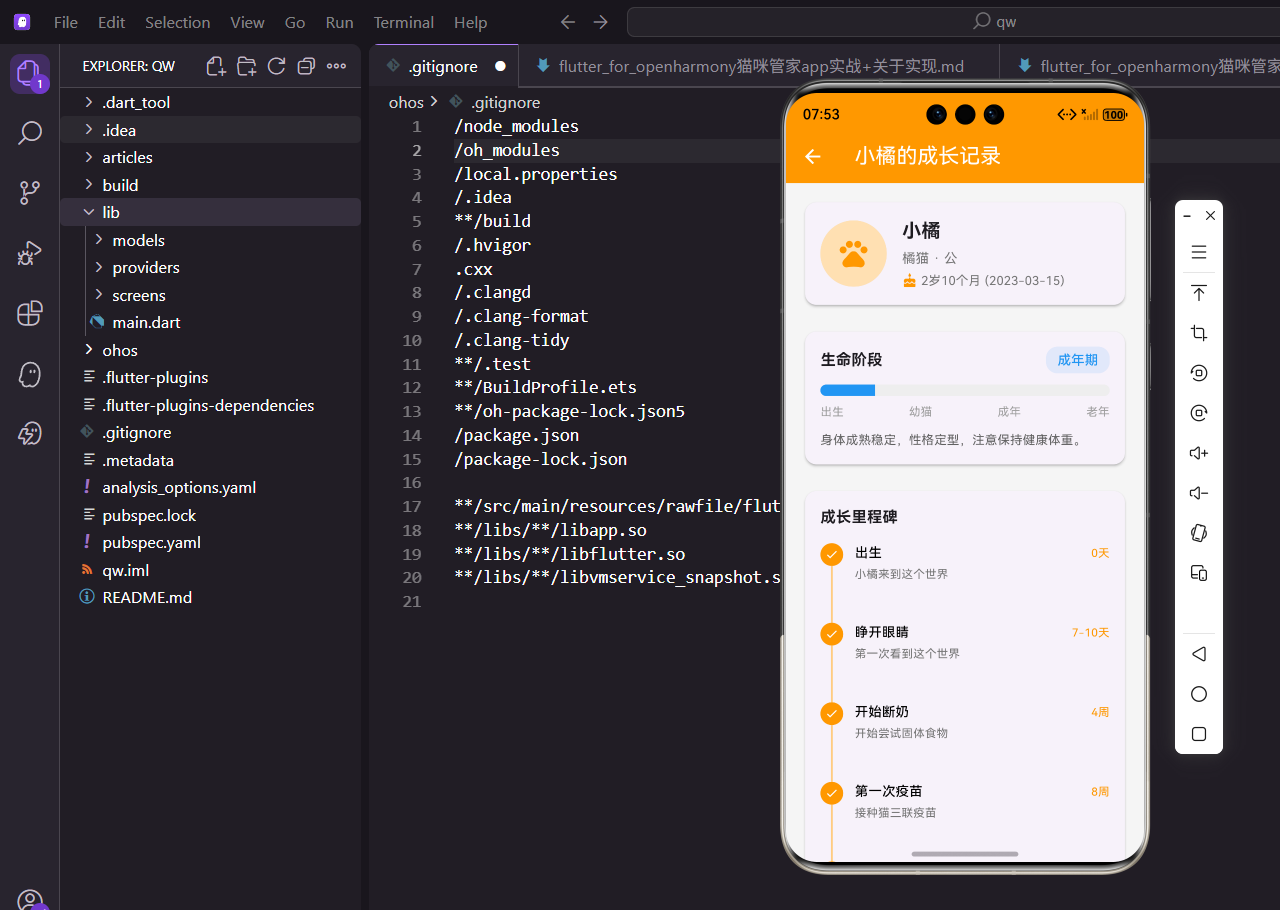1280x910 pixels.
Task: Click the 第一次疫苗 milestone entry
Action: [x=965, y=801]
